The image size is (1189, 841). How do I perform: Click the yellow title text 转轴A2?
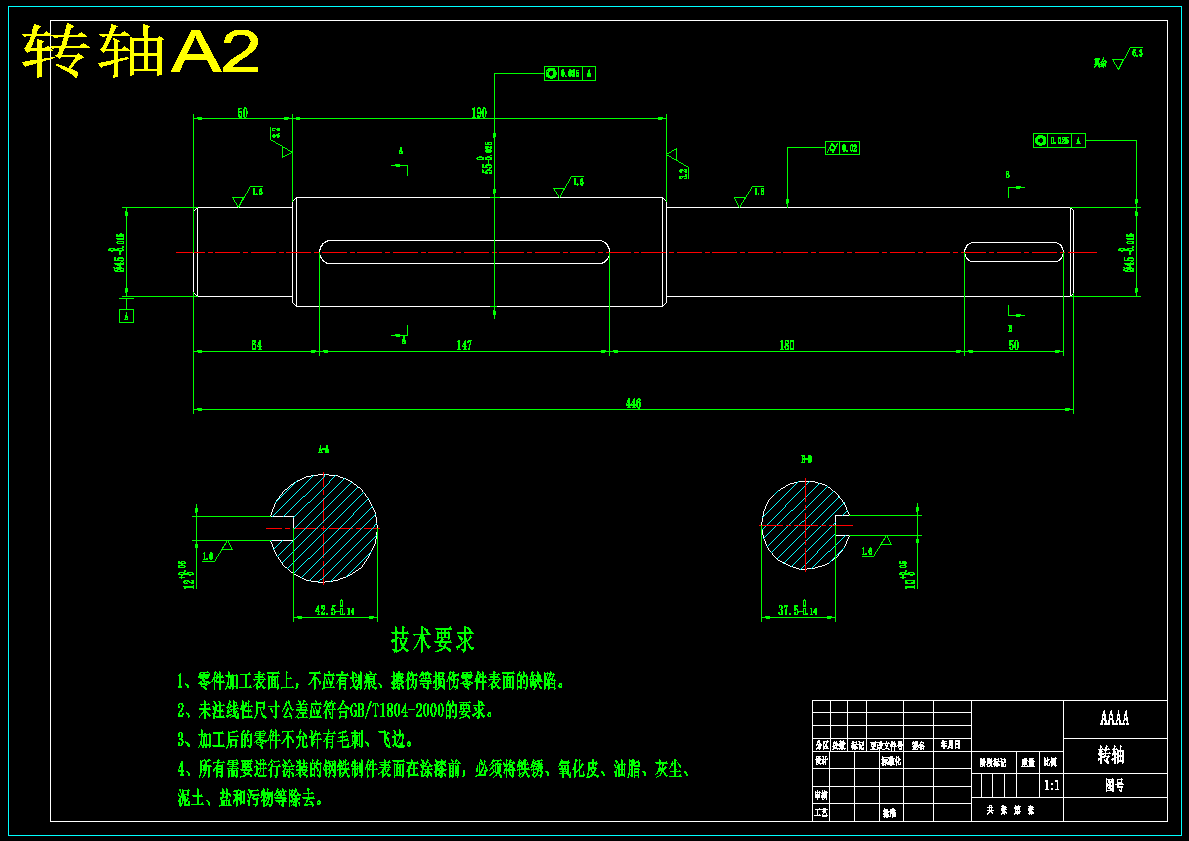click(x=142, y=51)
